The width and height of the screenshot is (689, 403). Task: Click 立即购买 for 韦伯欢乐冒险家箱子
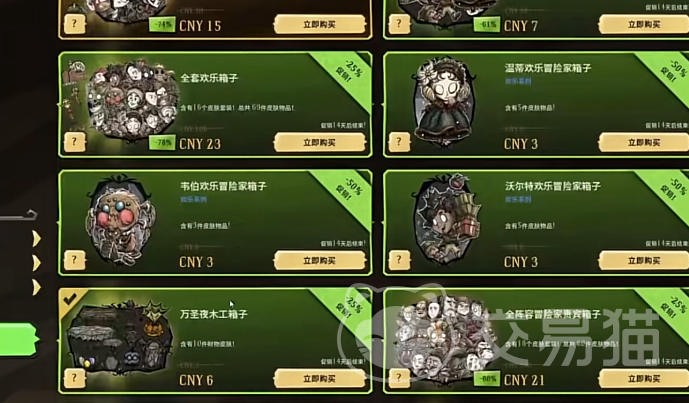click(x=319, y=261)
